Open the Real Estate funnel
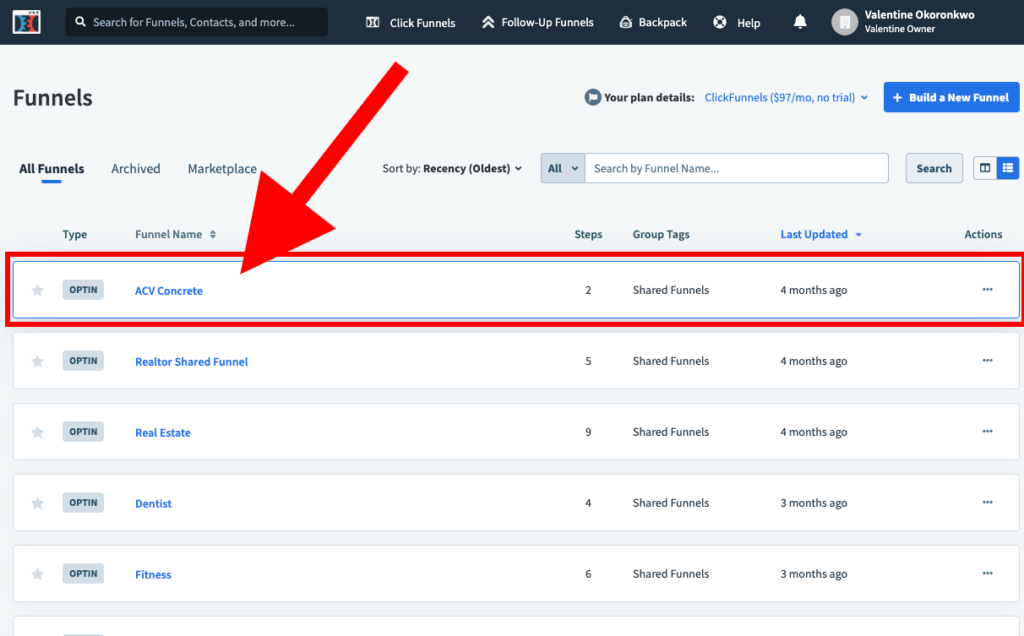 (x=163, y=432)
